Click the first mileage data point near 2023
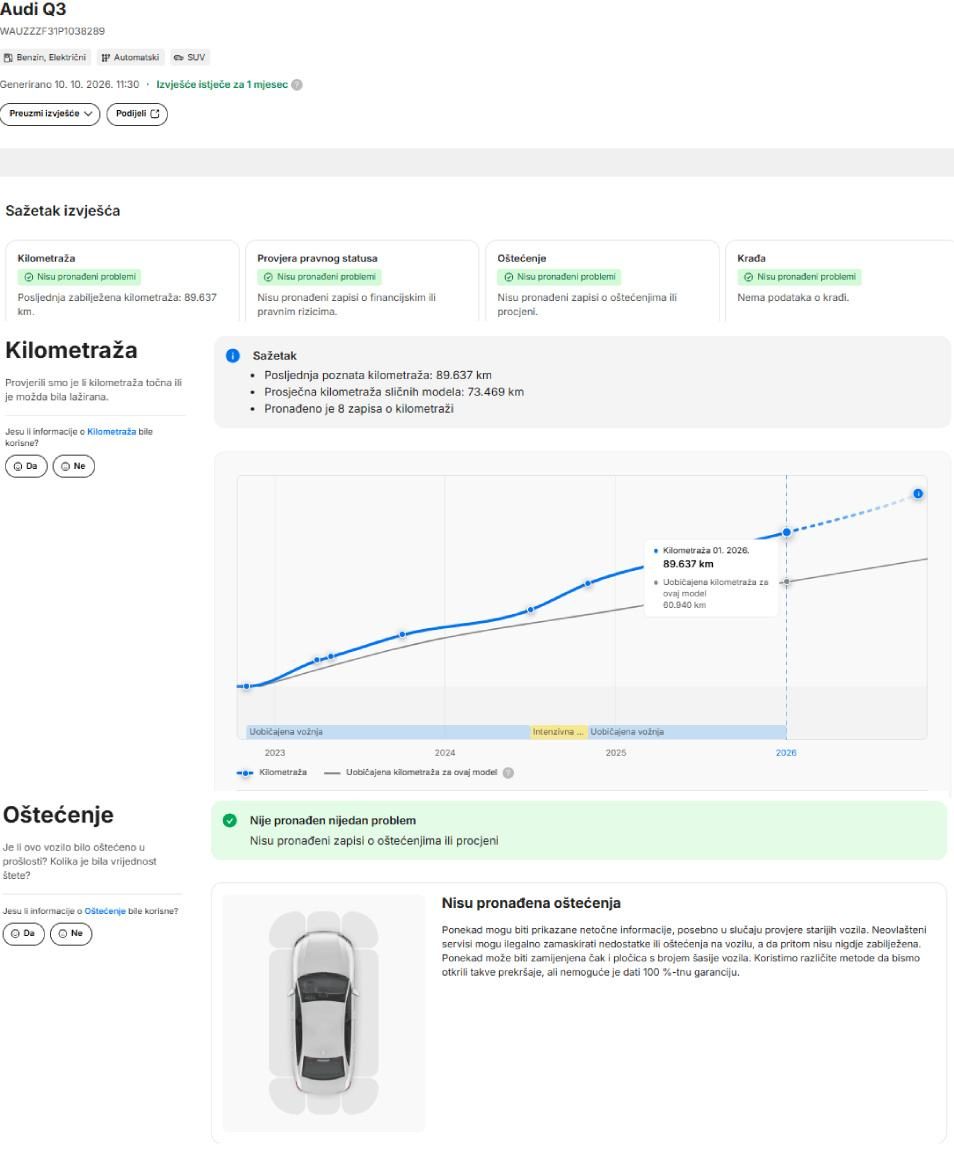 (247, 686)
